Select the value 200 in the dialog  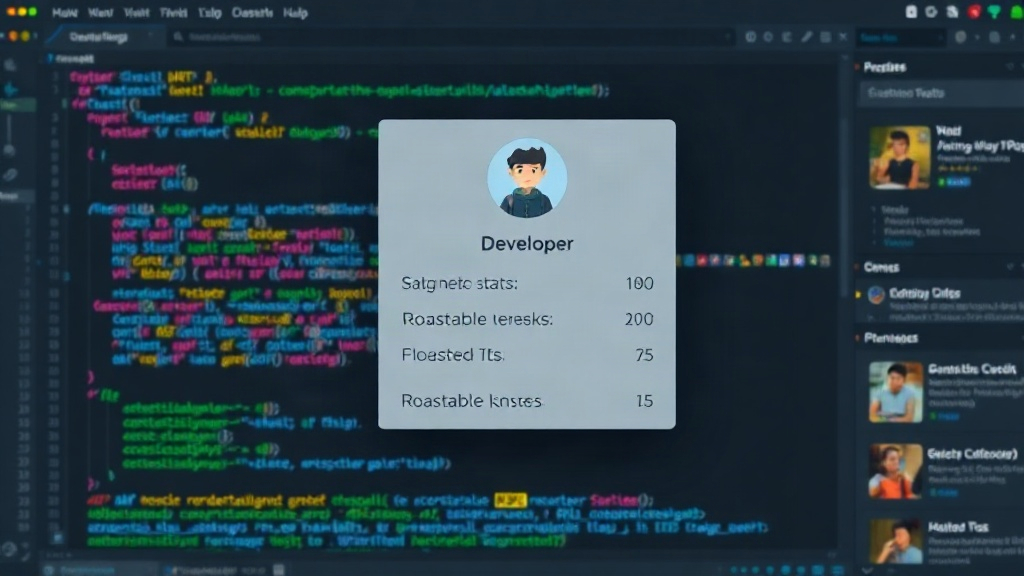(x=639, y=319)
